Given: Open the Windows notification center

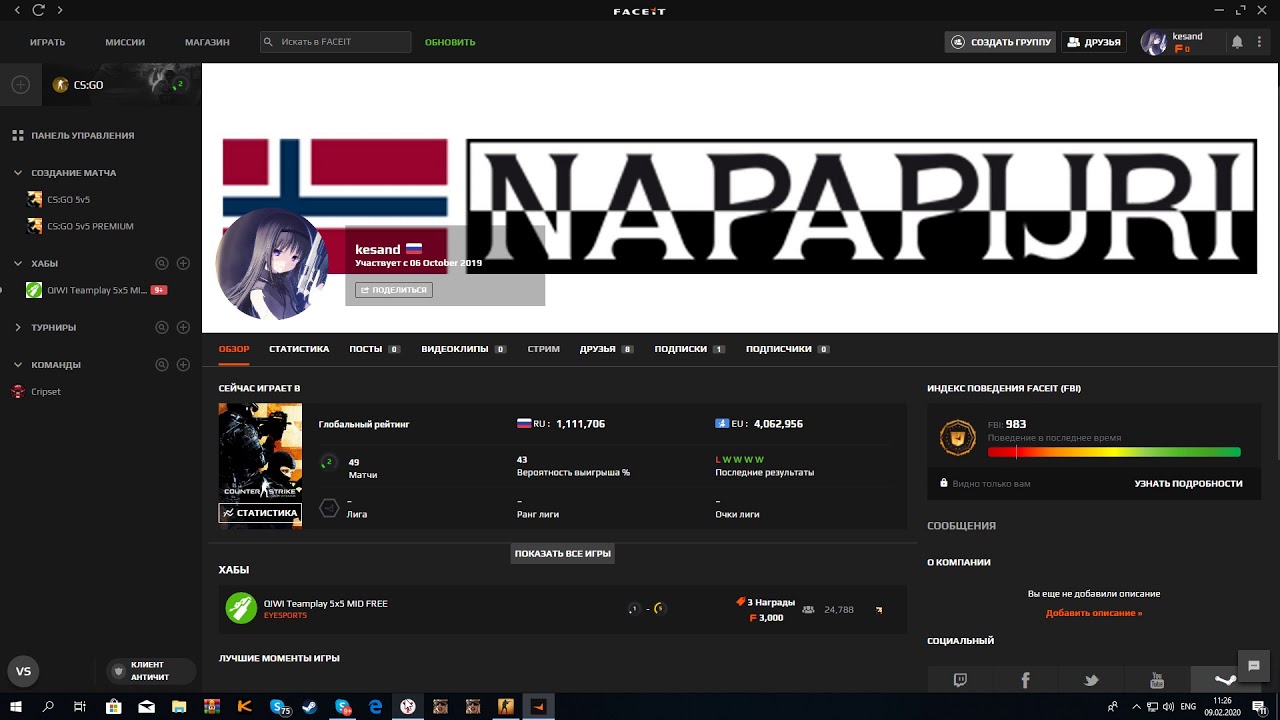Looking at the screenshot, I should point(1259,706).
